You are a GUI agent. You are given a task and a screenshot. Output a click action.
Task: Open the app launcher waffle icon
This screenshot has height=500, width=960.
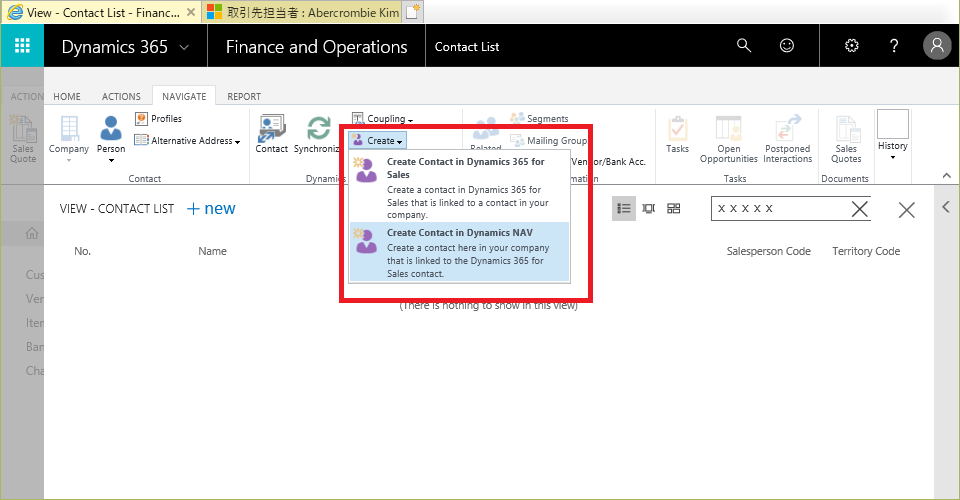22,46
